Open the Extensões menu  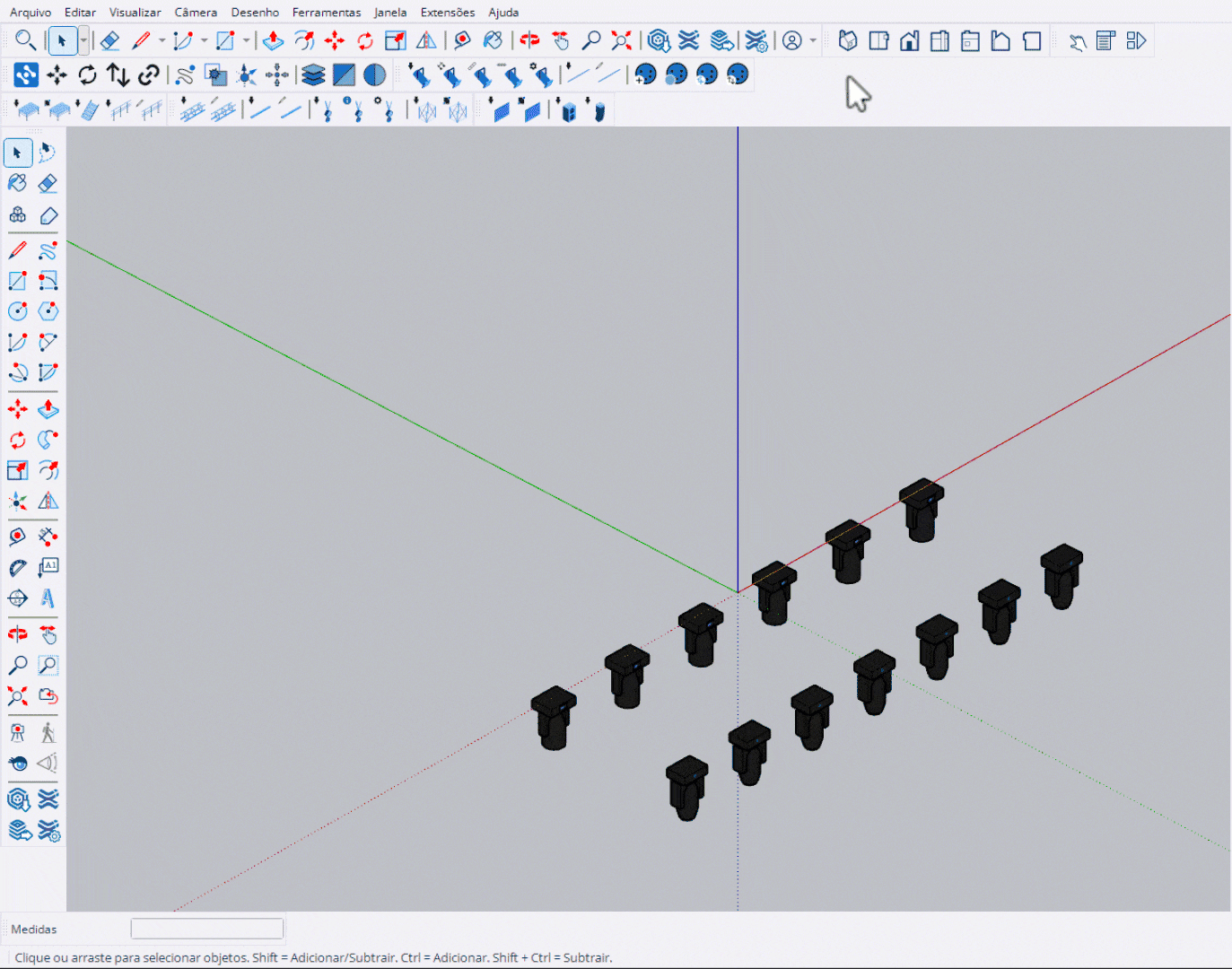coord(447,13)
